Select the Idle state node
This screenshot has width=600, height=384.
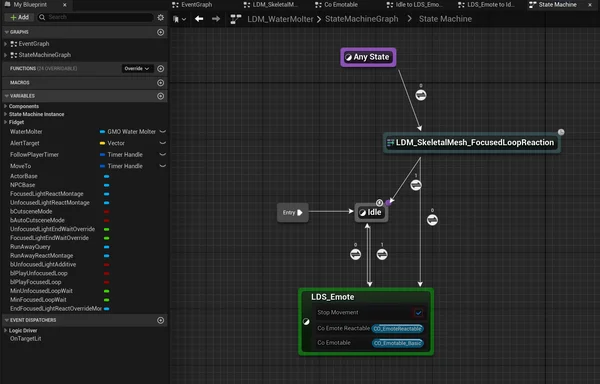tap(371, 213)
